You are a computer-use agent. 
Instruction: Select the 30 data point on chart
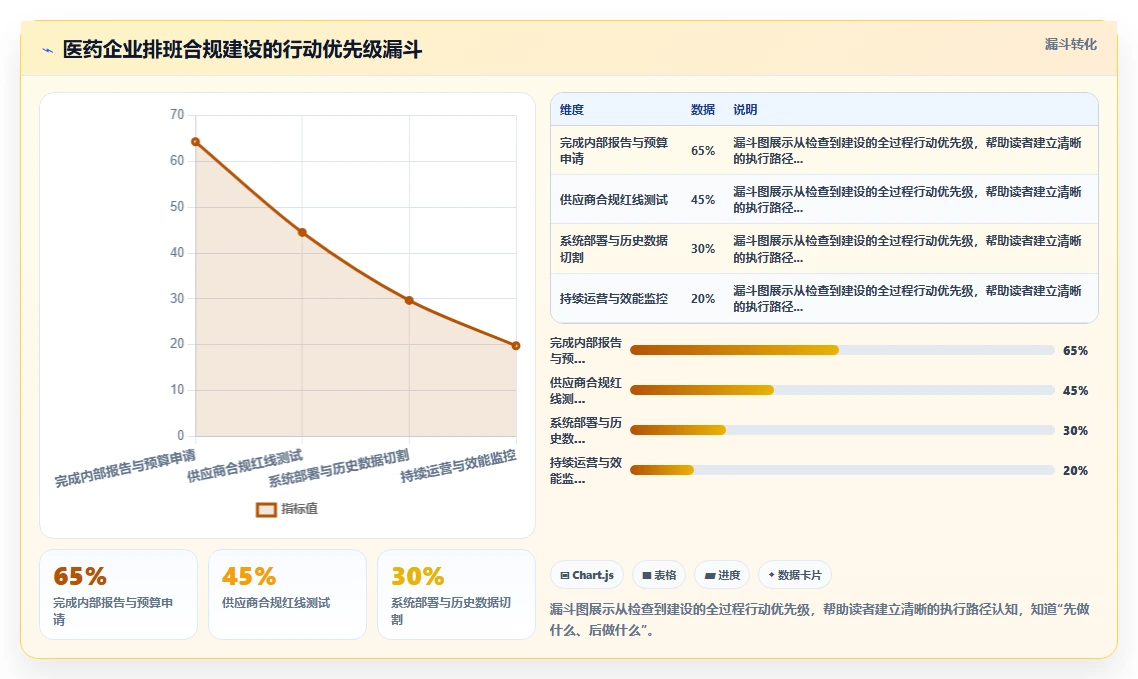[x=409, y=300]
